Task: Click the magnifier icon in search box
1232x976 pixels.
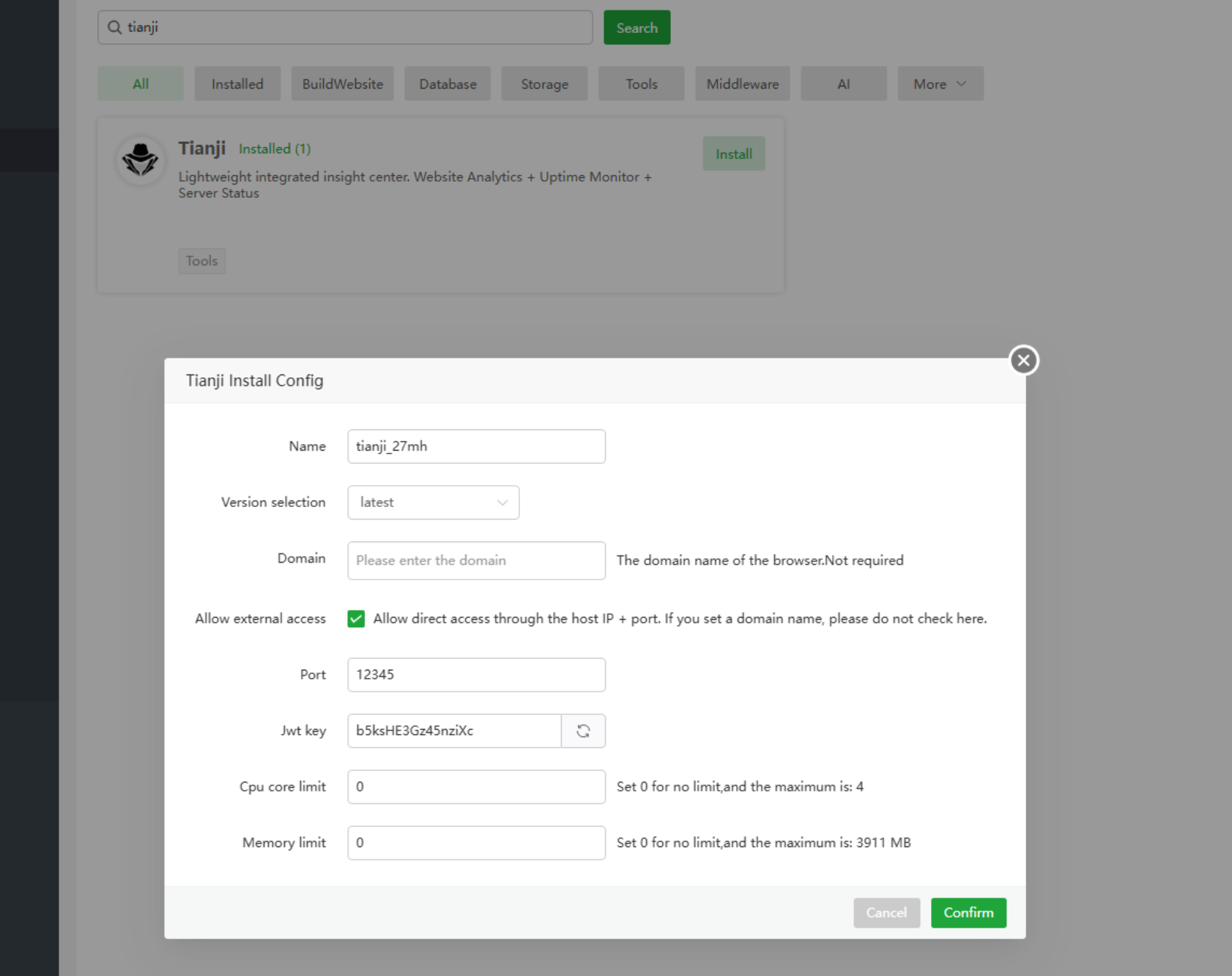Action: pyautogui.click(x=115, y=28)
